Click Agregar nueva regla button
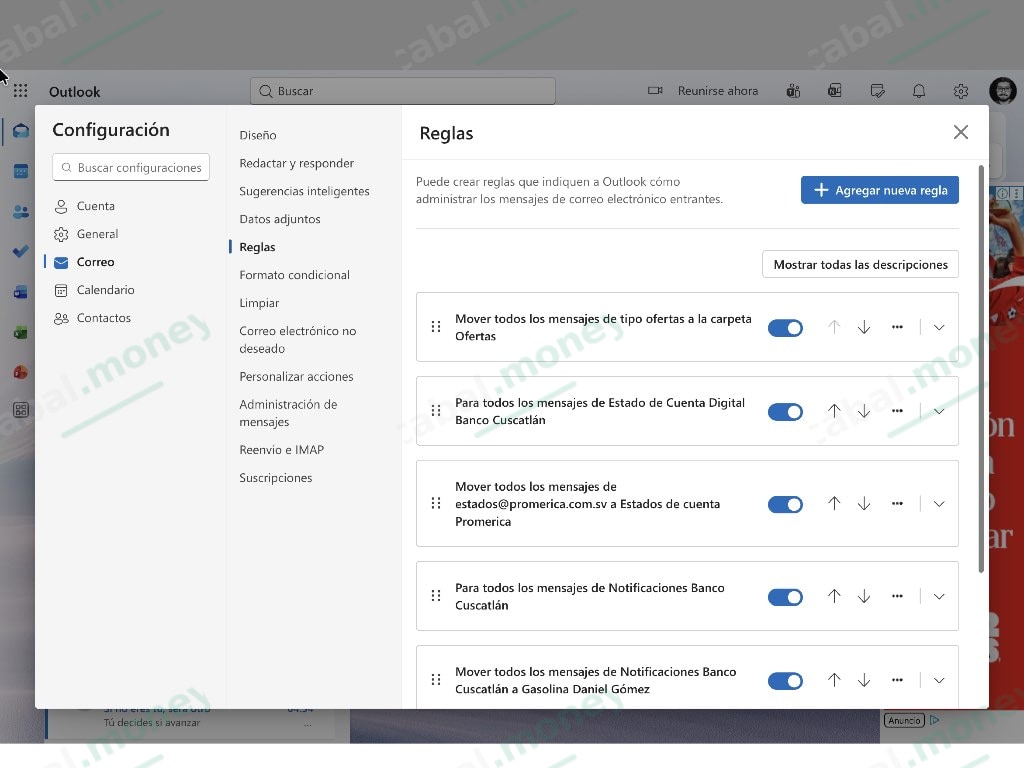This screenshot has height=768, width=1024. [879, 189]
